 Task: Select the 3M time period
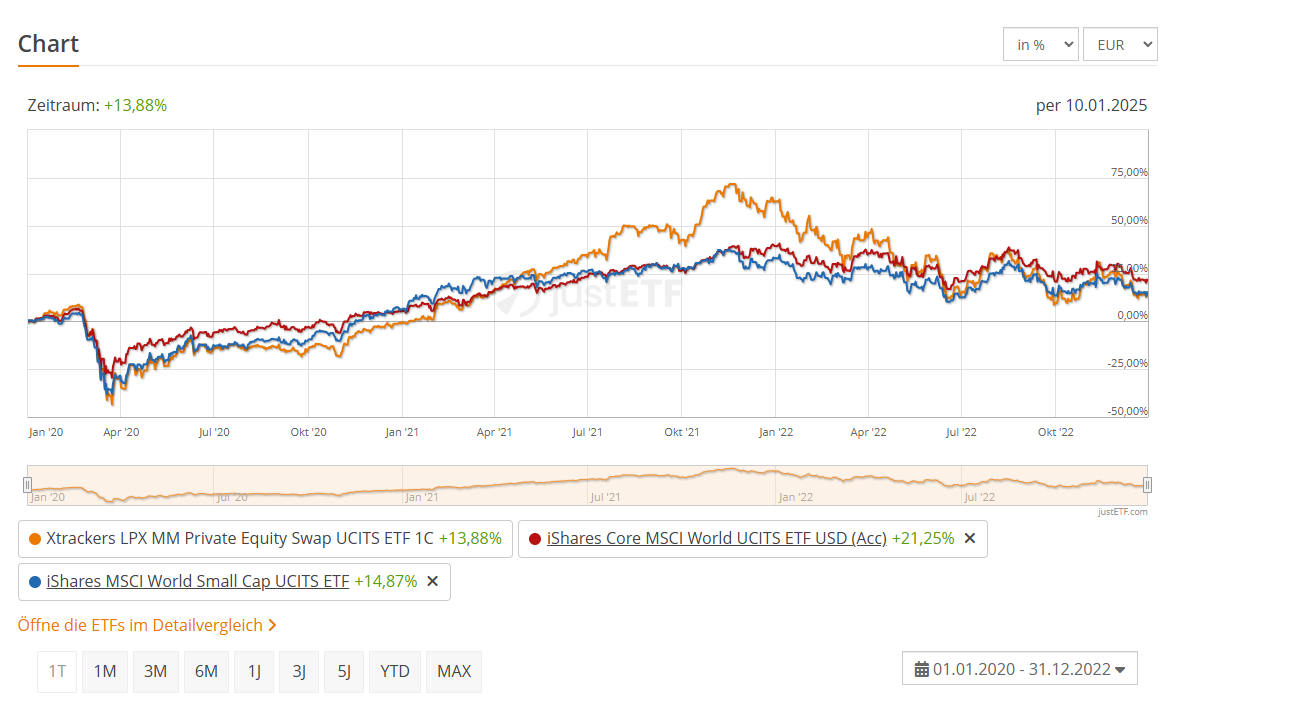155,671
